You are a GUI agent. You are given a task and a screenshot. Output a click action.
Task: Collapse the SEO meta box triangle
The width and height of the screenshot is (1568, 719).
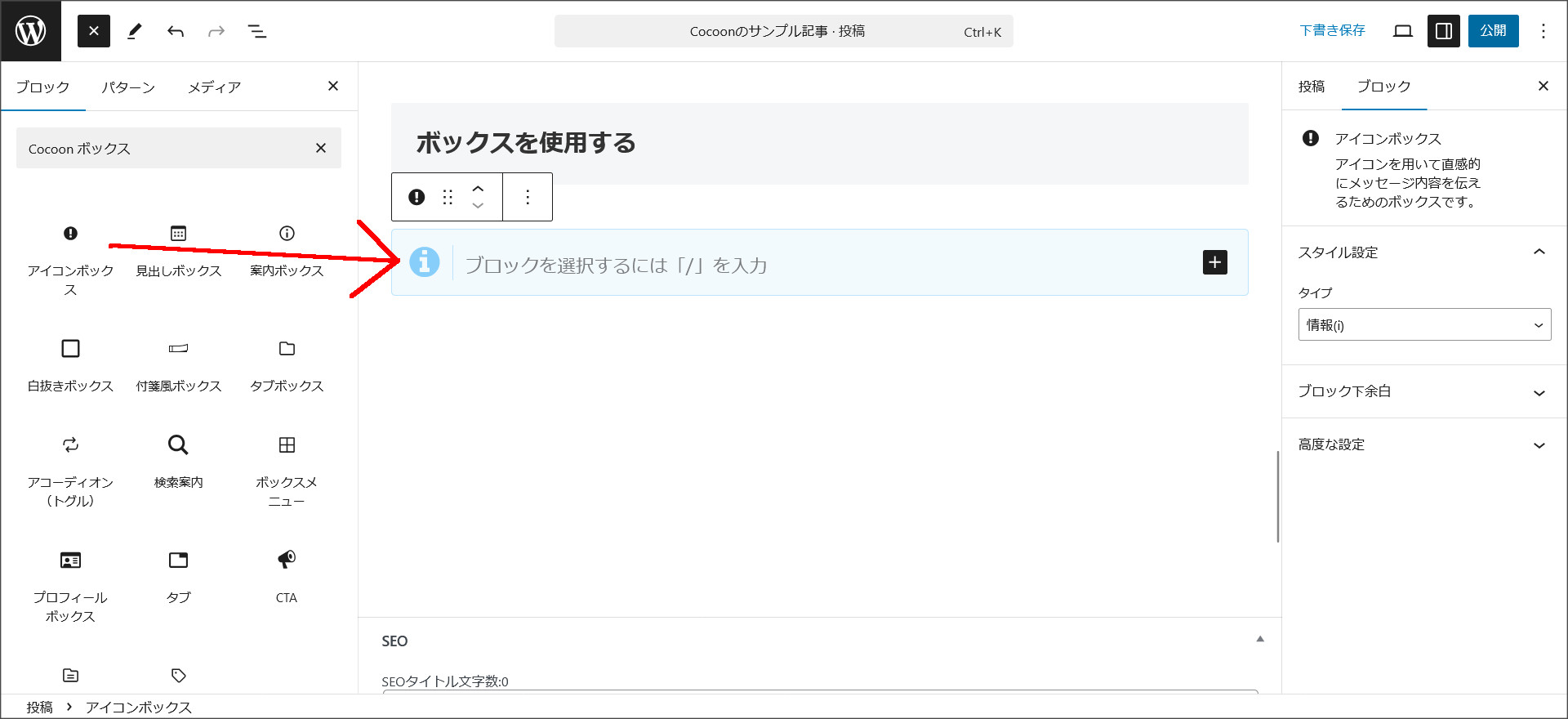coord(1260,639)
